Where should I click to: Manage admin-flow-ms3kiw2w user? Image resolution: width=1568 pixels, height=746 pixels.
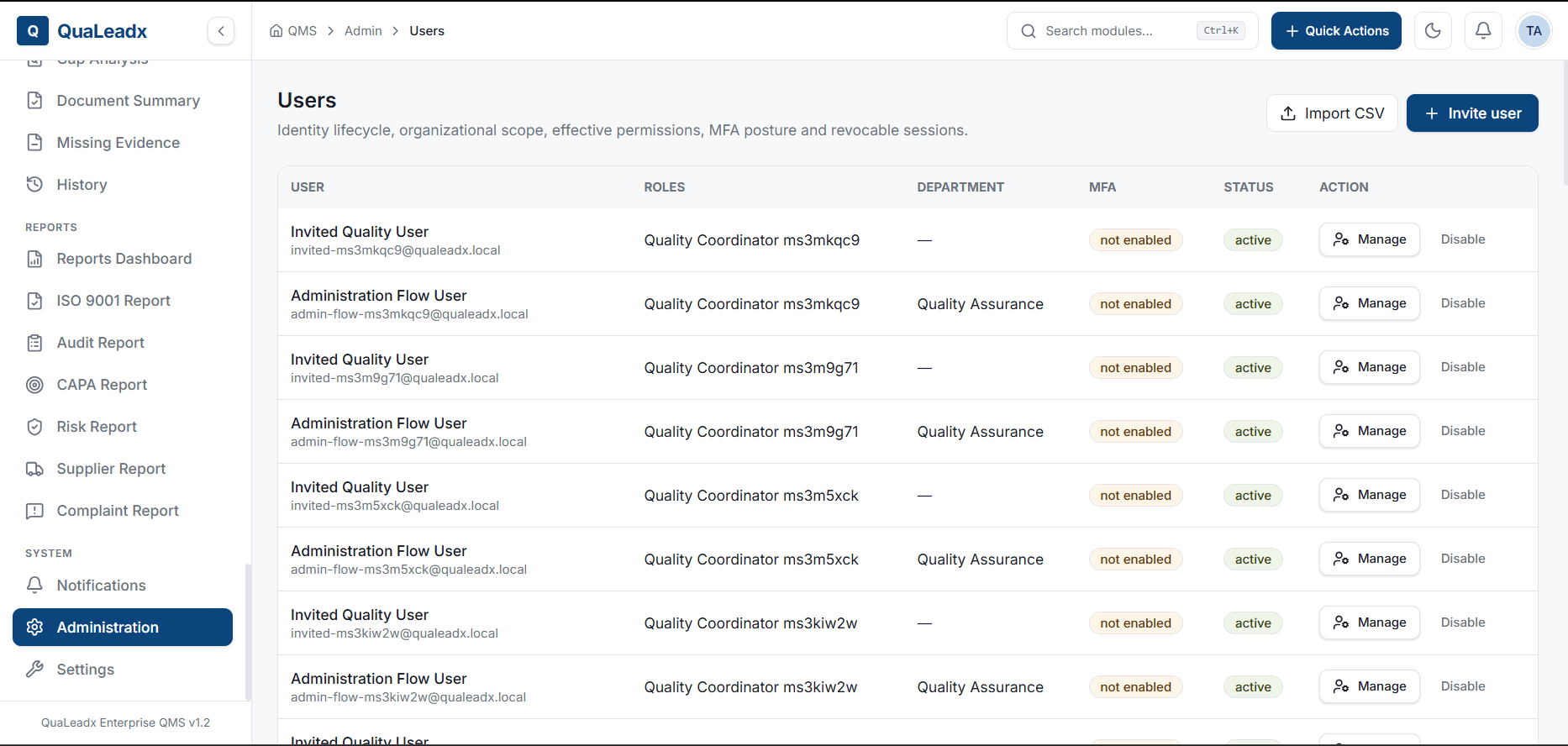pos(1369,686)
